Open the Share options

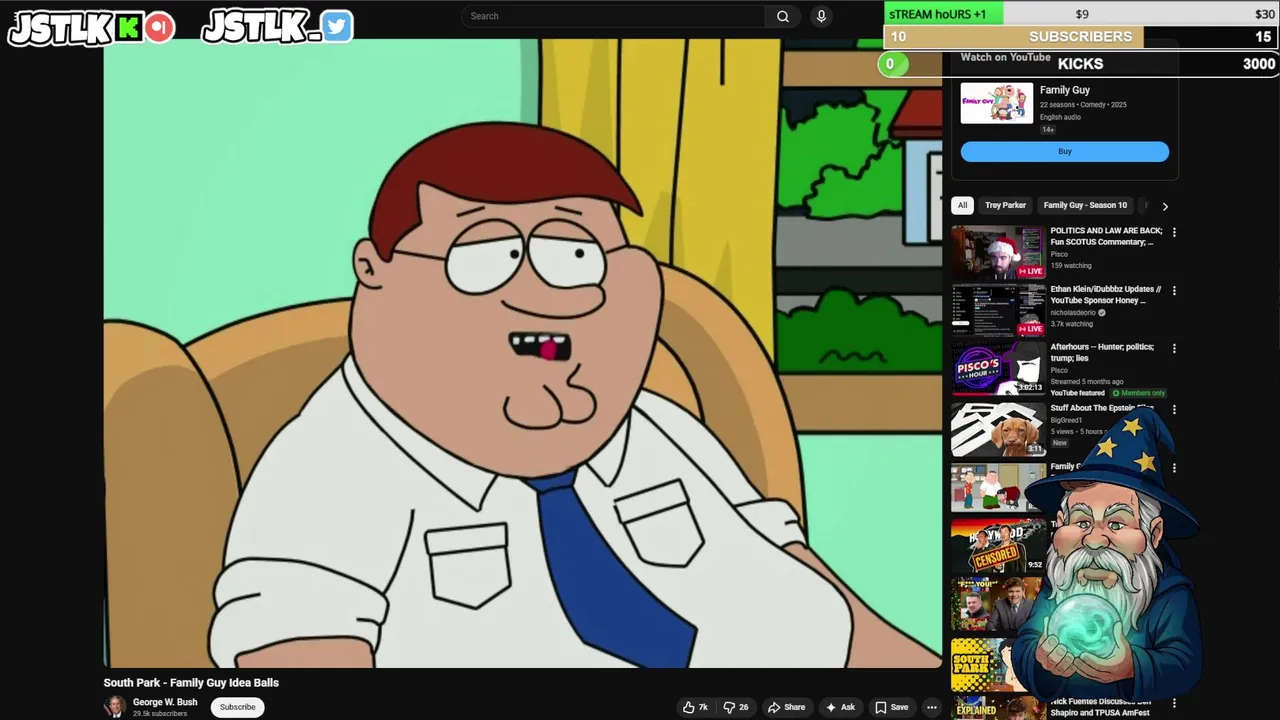(786, 707)
